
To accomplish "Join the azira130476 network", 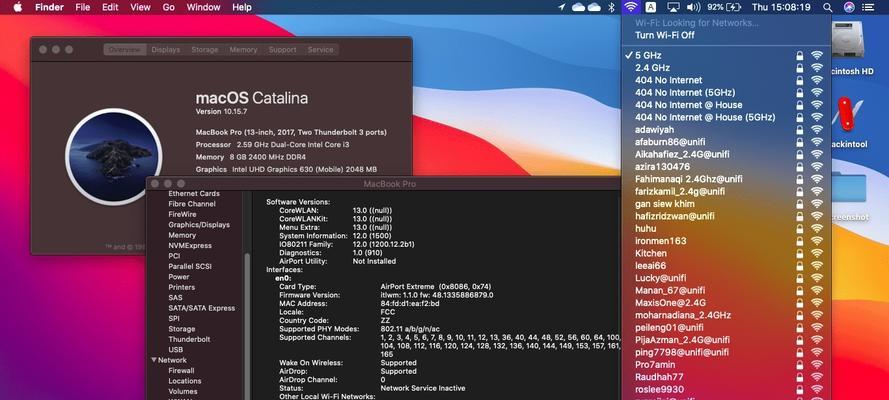I will (726, 167).
